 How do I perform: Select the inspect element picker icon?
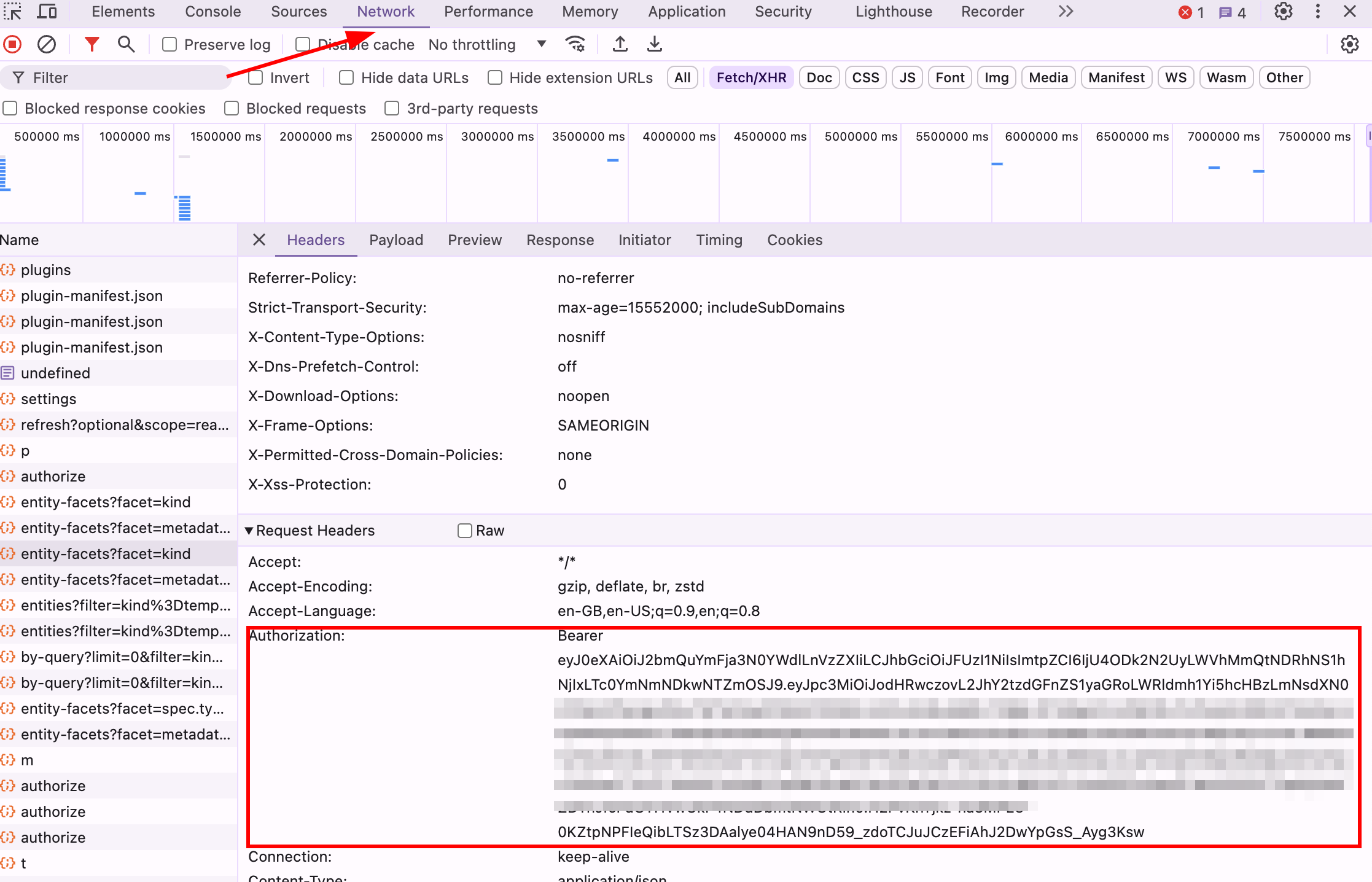click(x=12, y=12)
